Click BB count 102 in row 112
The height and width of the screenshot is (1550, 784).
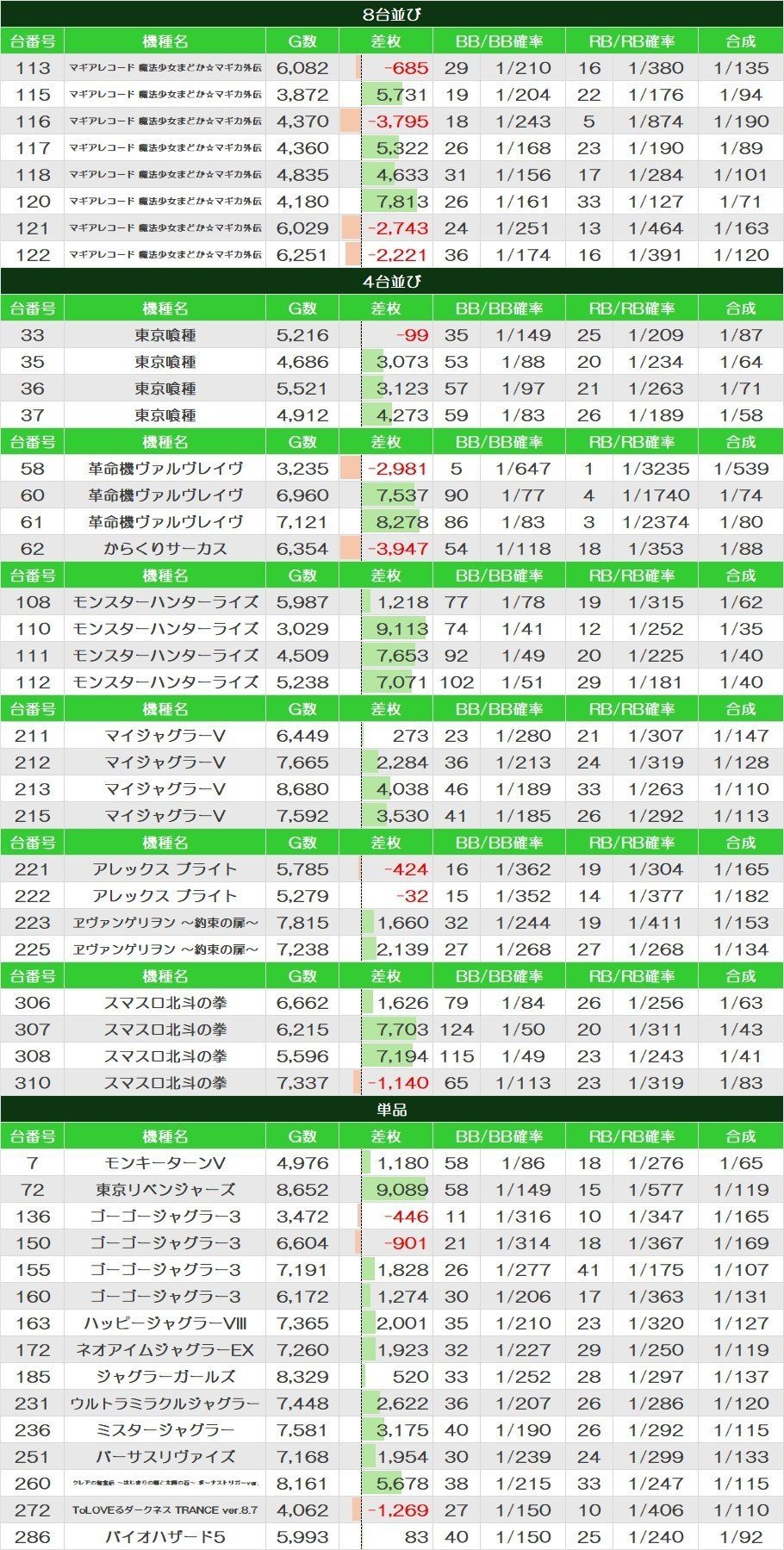[x=457, y=682]
